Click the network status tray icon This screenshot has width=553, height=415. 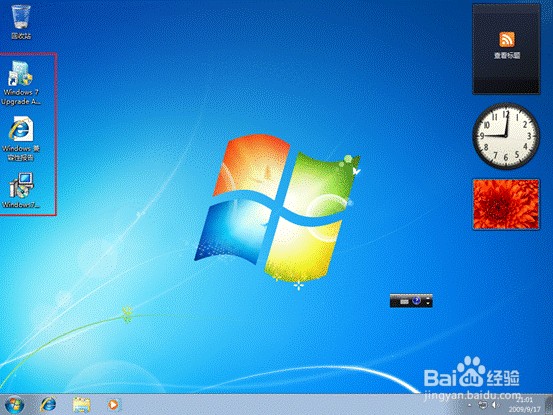coord(482,405)
